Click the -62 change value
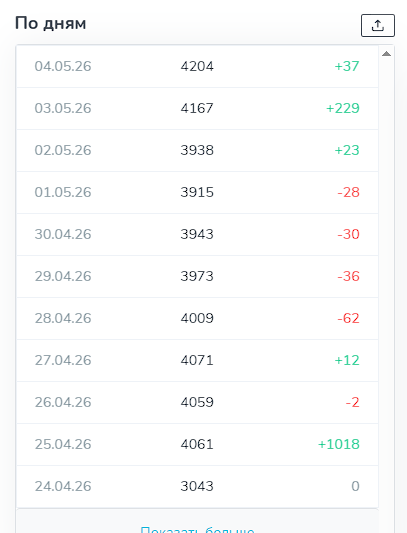Viewport: 407px width, 533px height. pos(348,319)
